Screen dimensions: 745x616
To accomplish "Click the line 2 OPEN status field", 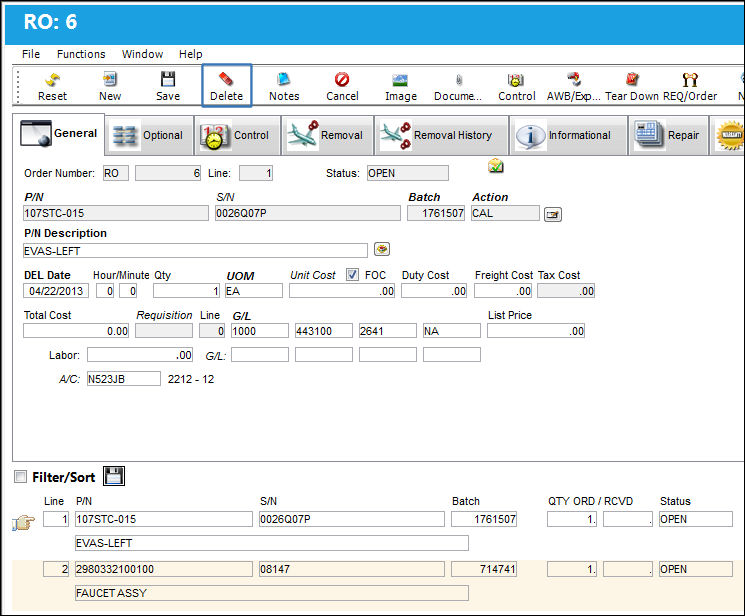I will point(696,569).
